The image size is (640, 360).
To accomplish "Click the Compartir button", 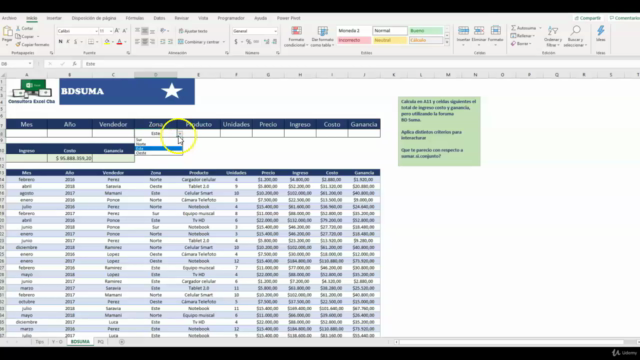I will (x=588, y=18).
